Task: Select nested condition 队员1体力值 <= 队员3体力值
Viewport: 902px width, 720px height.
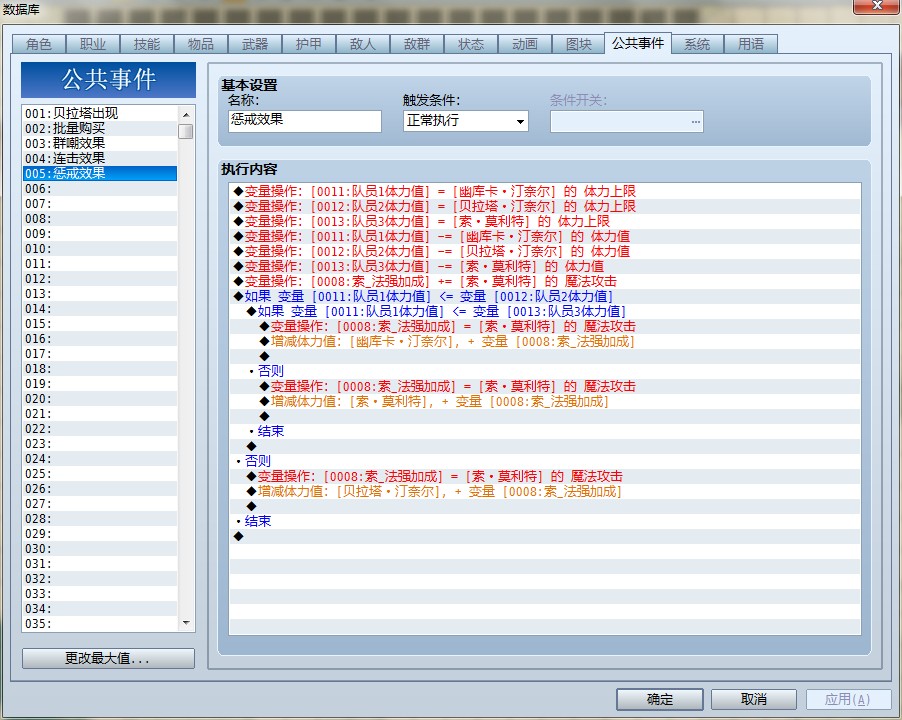Action: click(545, 311)
